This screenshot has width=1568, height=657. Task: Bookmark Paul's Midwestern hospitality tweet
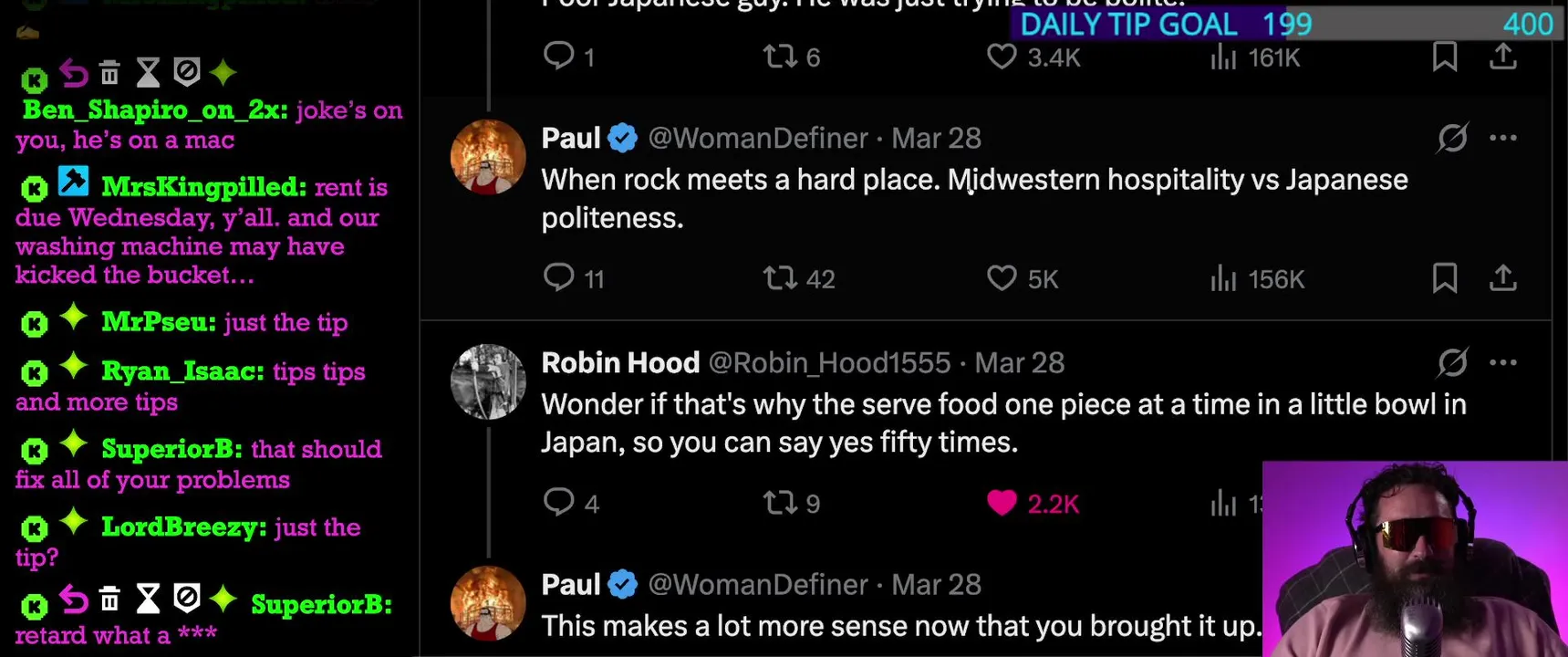click(x=1444, y=277)
